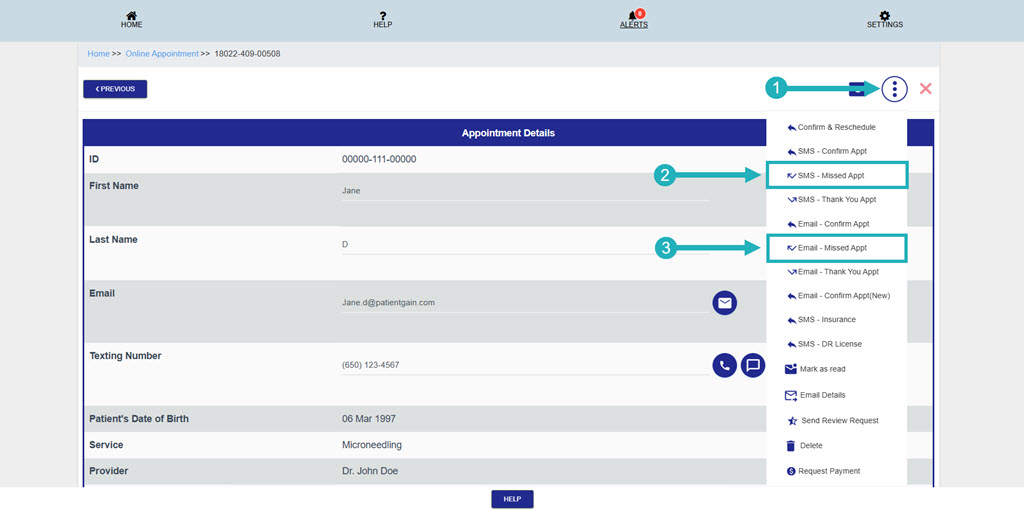
Task: Choose Mark as read in the menu
Action: [x=822, y=369]
